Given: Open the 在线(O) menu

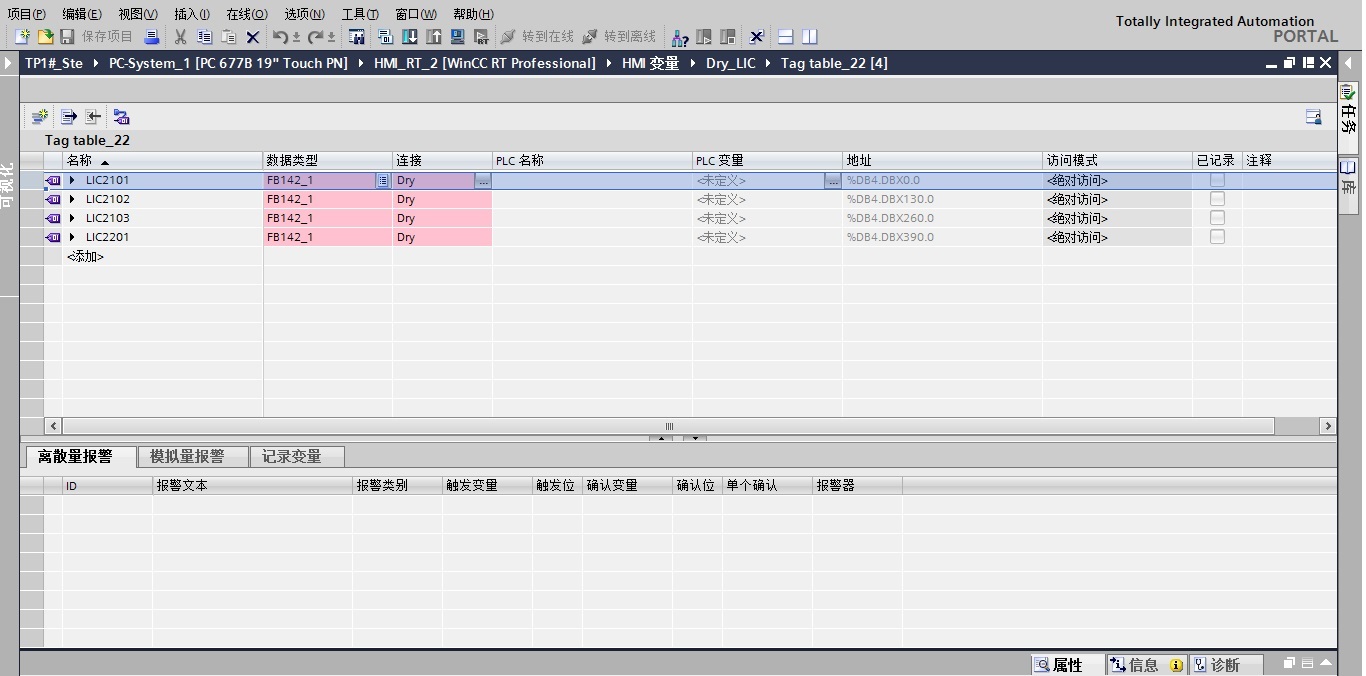Looking at the screenshot, I should (x=247, y=14).
